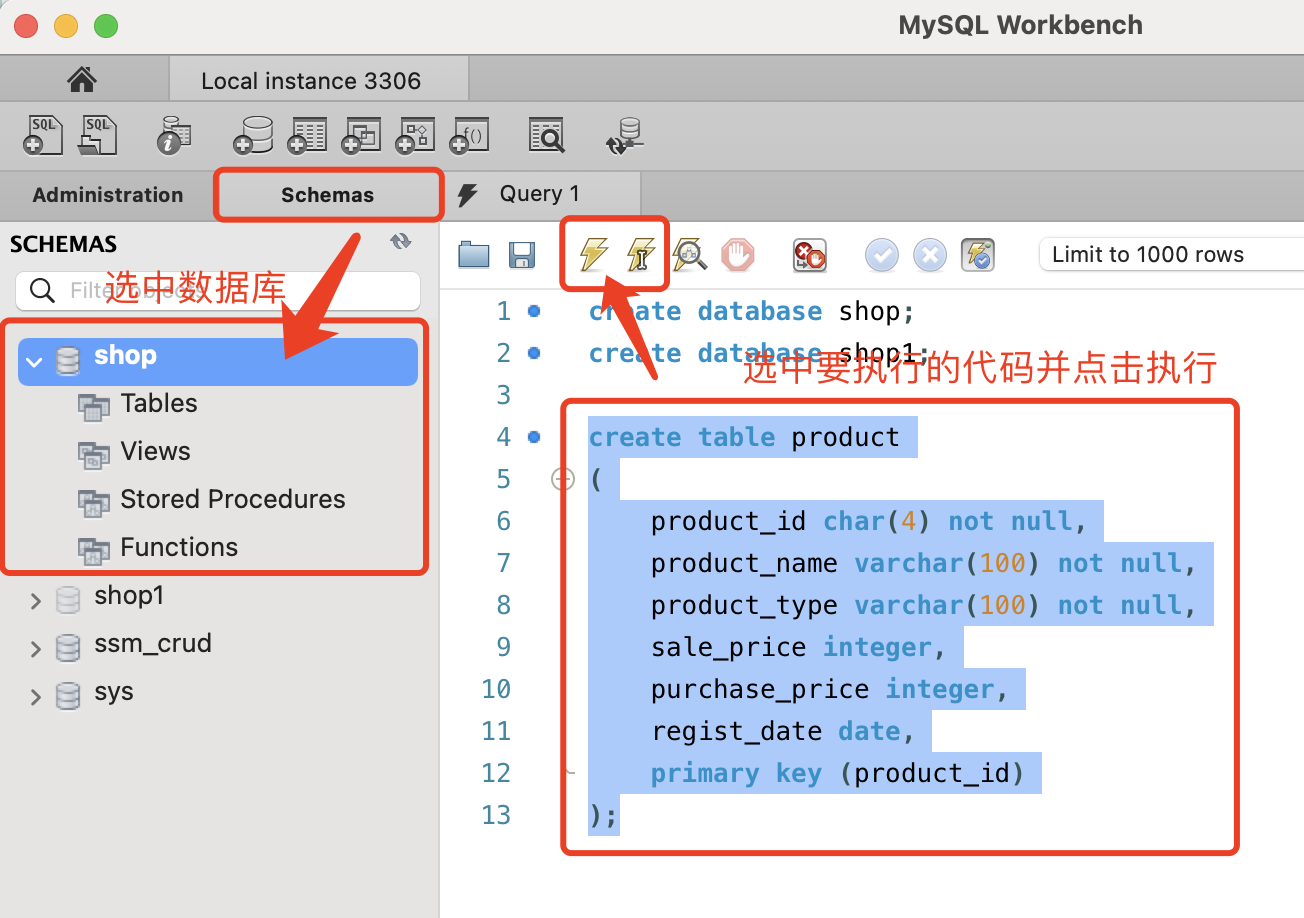
Task: Click 'regist_date' in the code
Action: tap(737, 731)
